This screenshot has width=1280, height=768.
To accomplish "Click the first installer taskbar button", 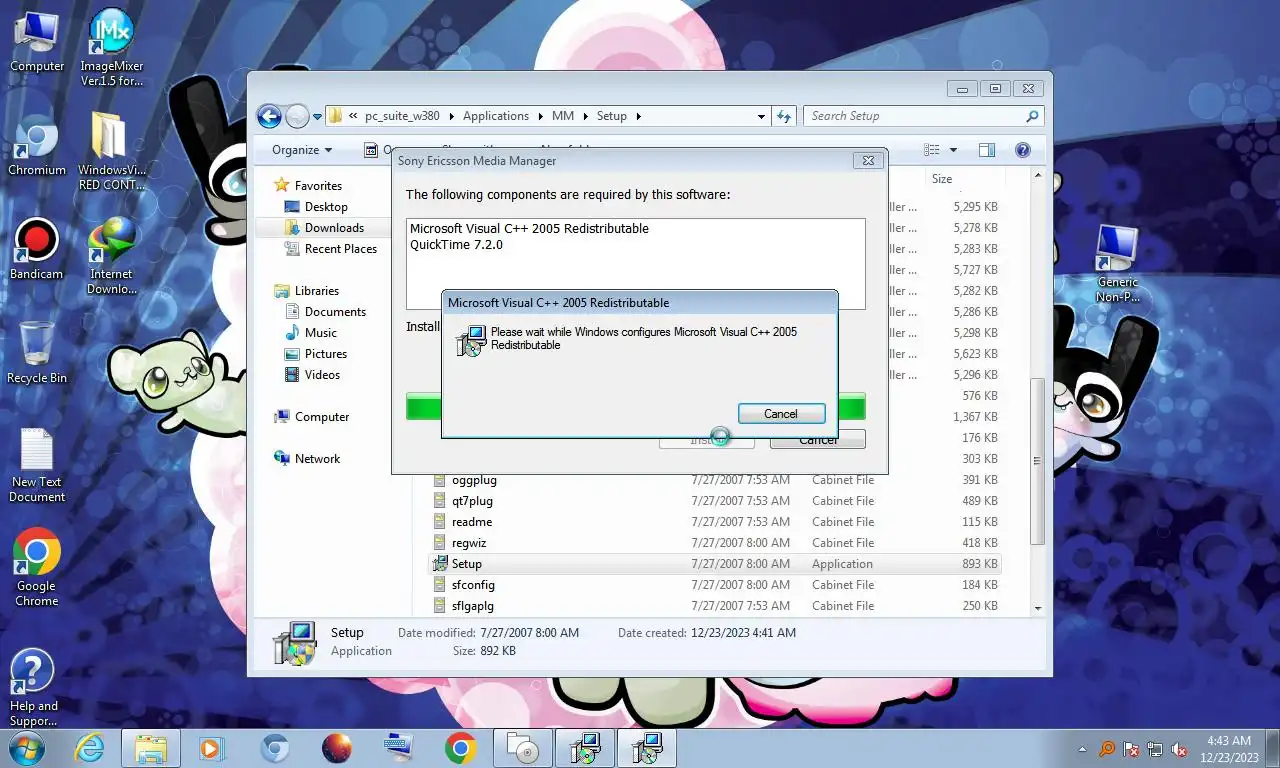I will 585,748.
